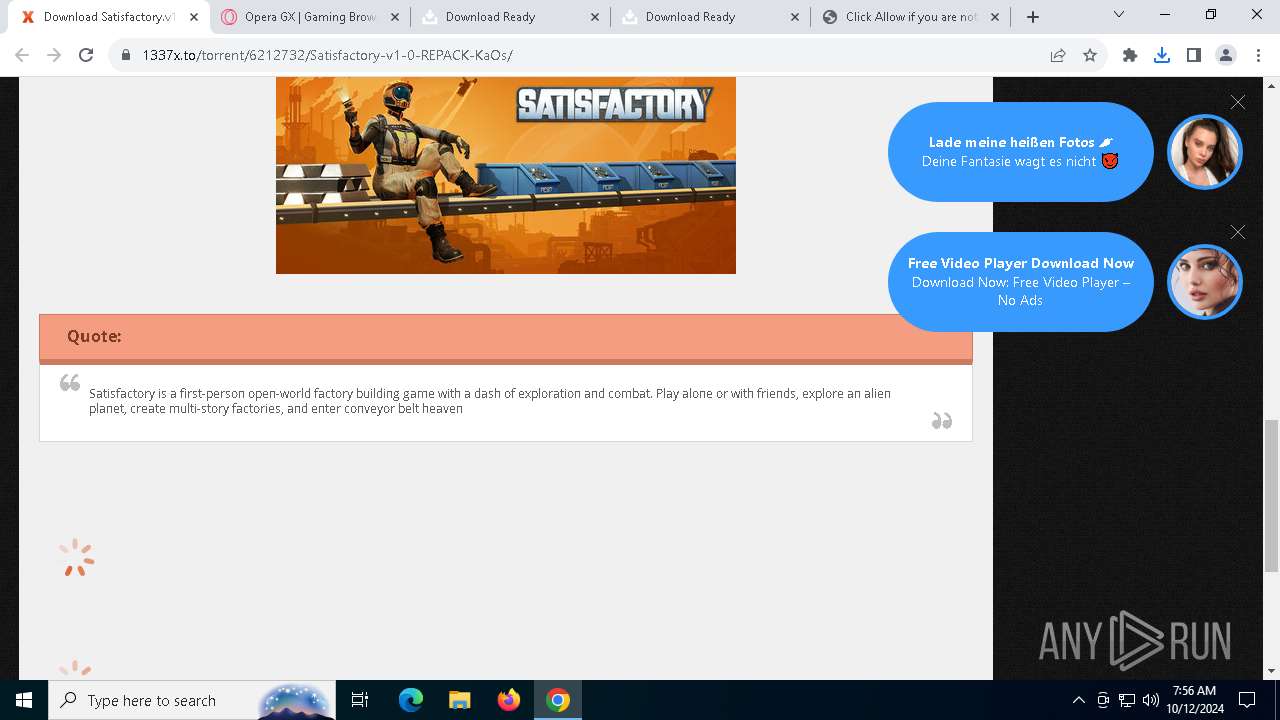The height and width of the screenshot is (720, 1280).
Task: Open the Windows Start menu
Action: [24, 700]
